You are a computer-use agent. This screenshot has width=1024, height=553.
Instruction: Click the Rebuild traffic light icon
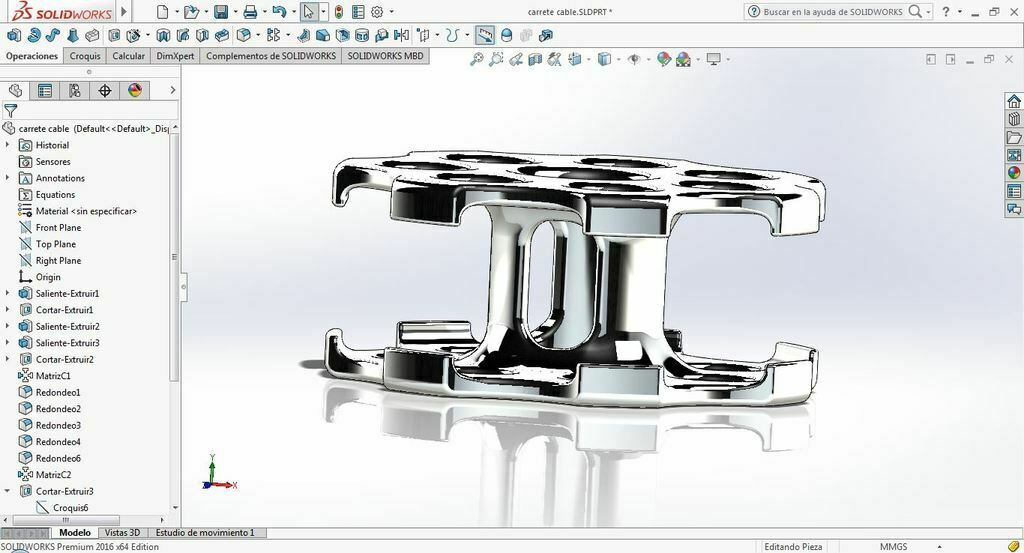tap(338, 12)
